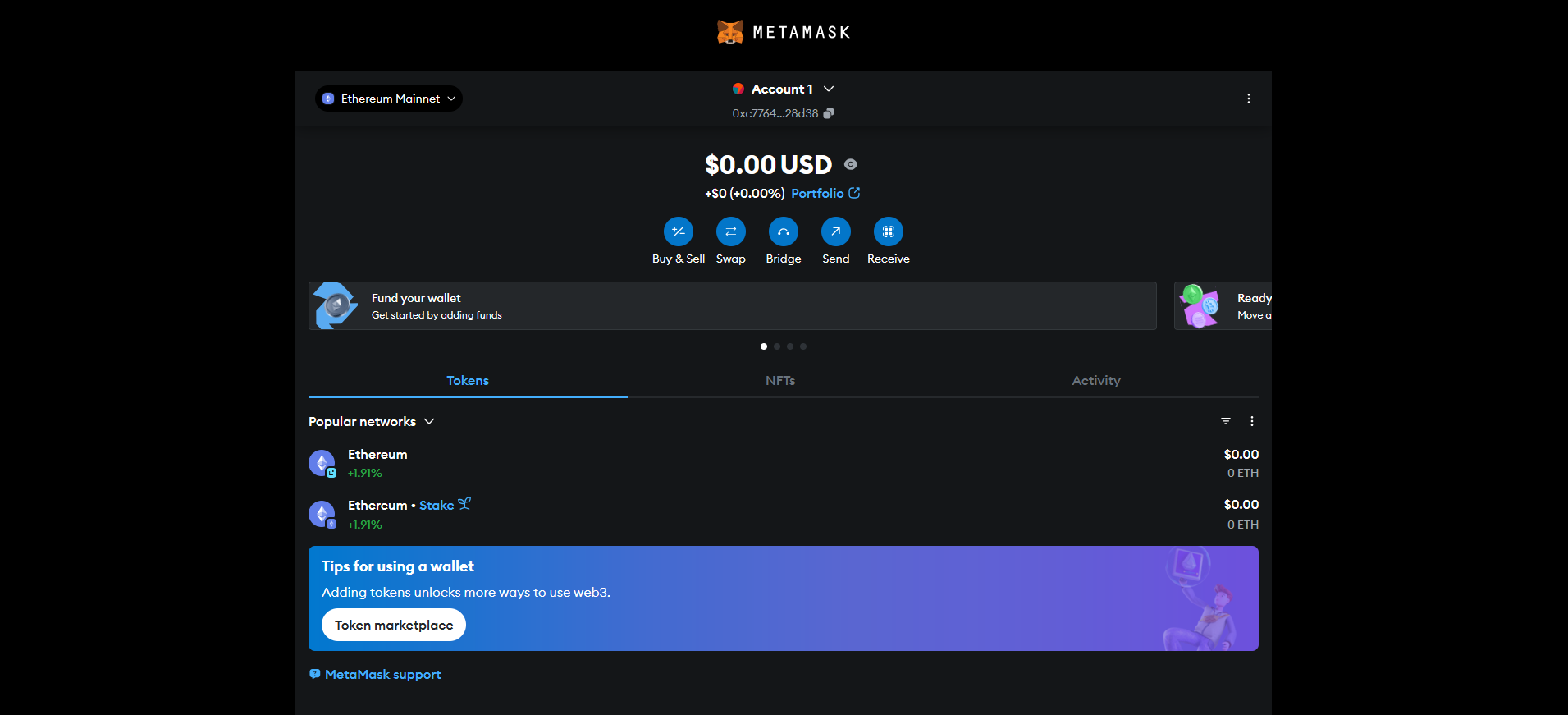Screen dimensions: 1568x715
Task: Click the Receive QR icon
Action: coord(889,231)
